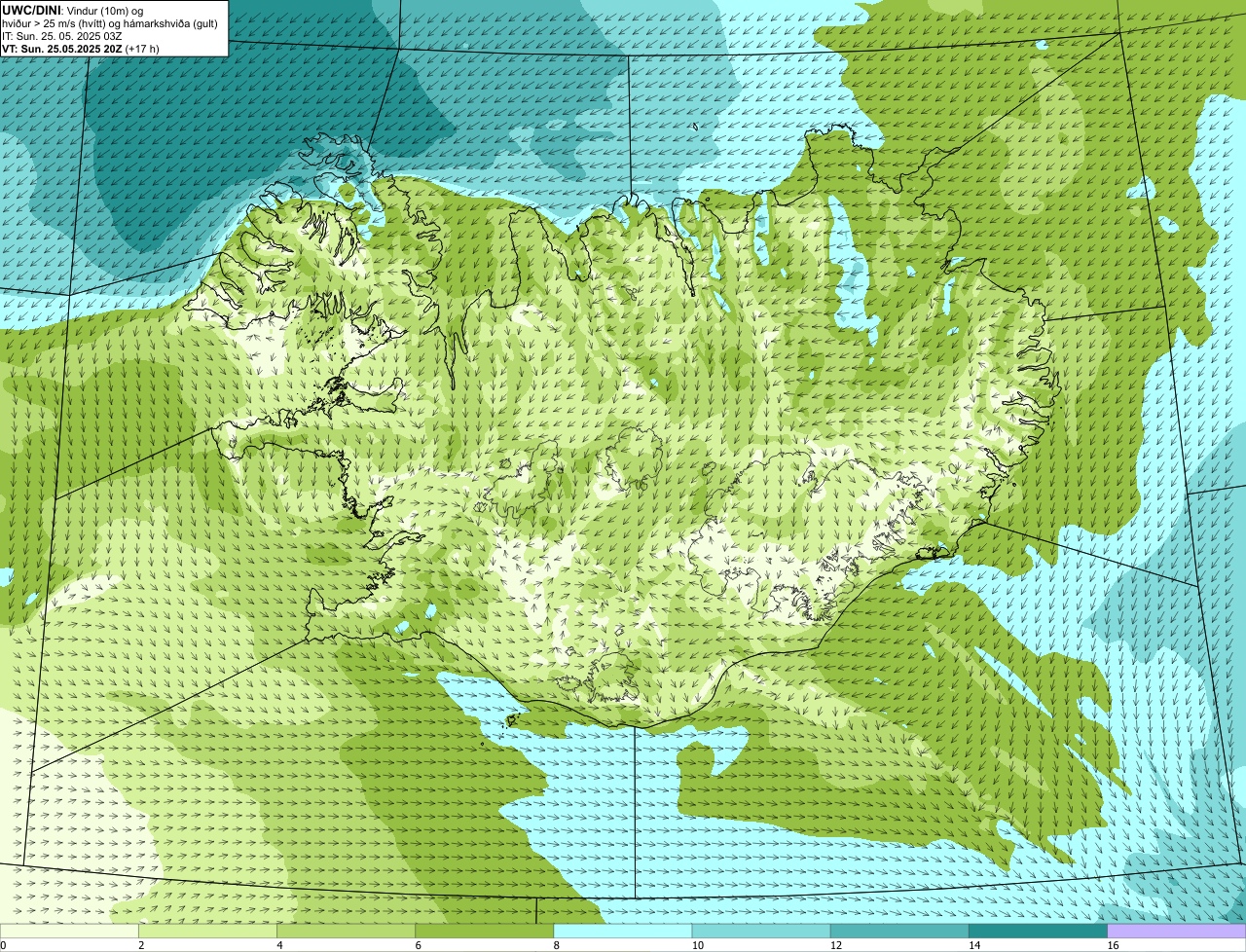Click the '12' label on the wind scale

tap(836, 945)
